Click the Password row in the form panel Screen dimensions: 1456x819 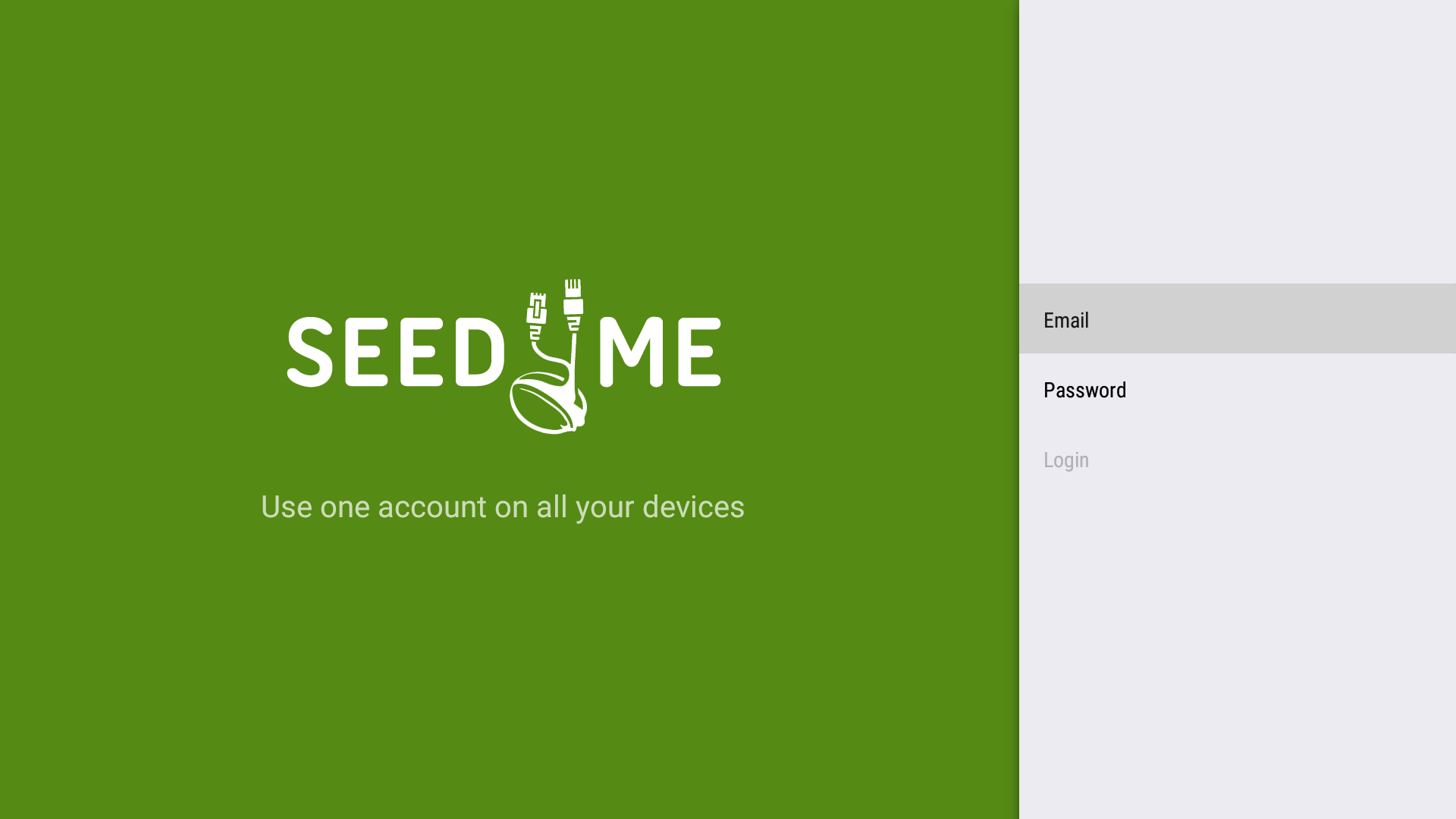click(x=1236, y=390)
